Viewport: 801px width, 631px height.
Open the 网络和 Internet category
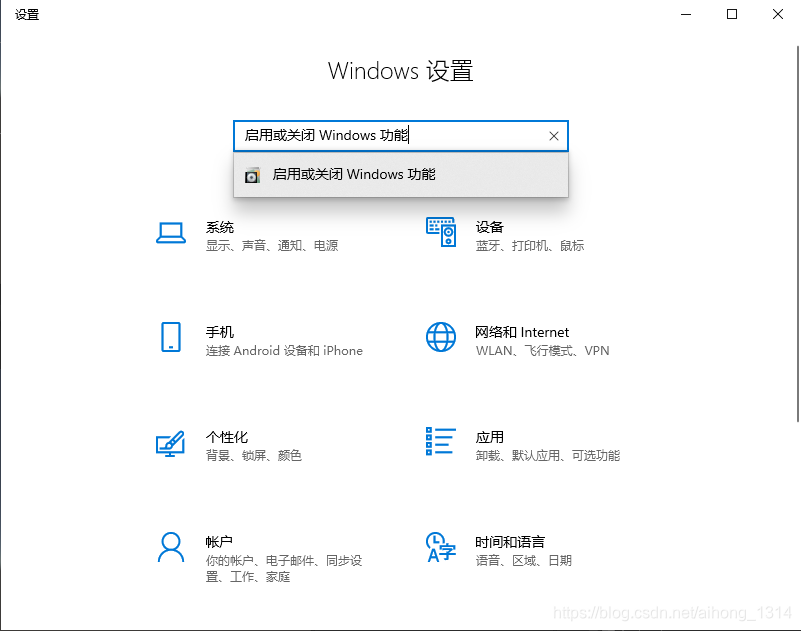coord(522,332)
